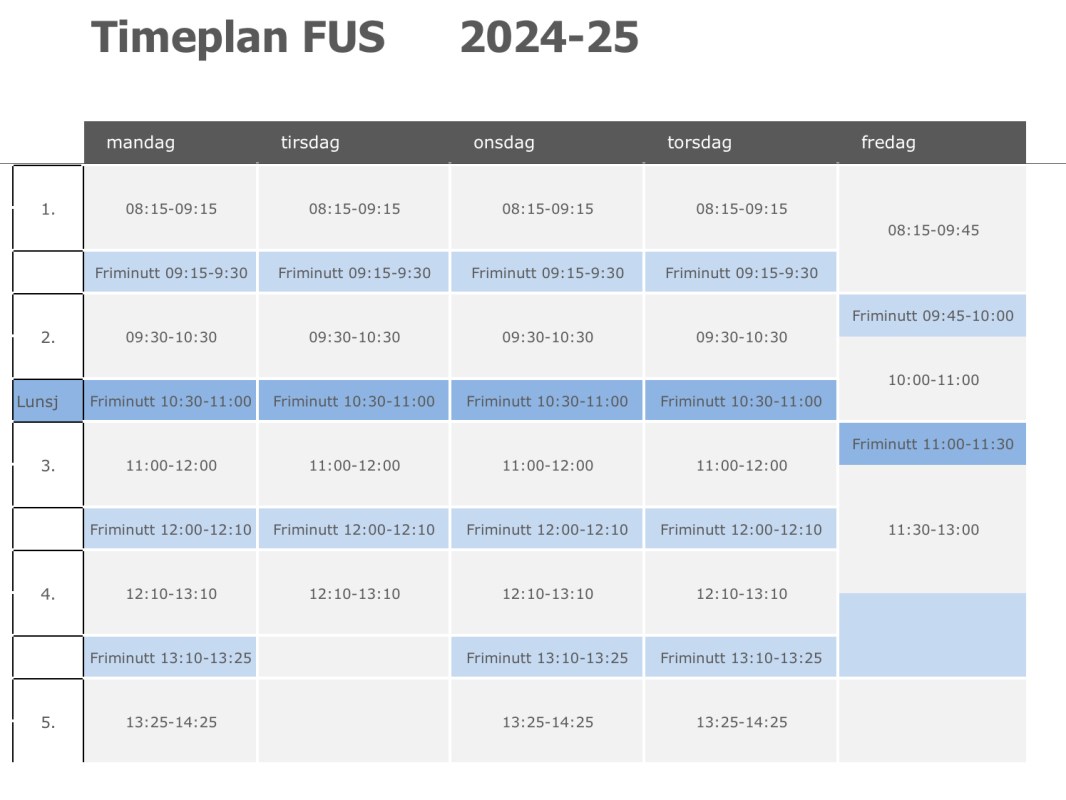1066x800 pixels.
Task: Click the fredag column header
Action: (x=932, y=142)
